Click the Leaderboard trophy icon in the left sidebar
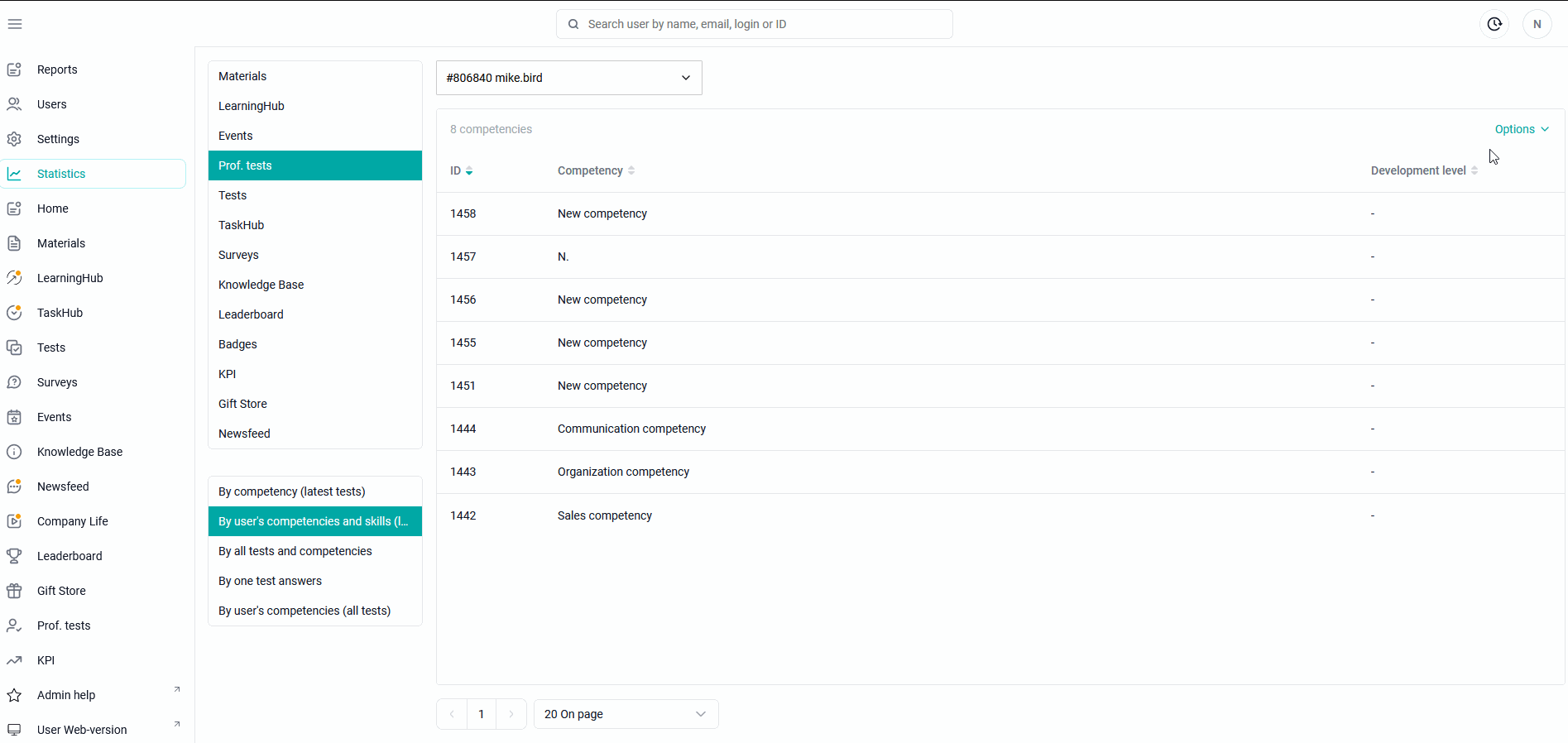This screenshot has height=743, width=1568. click(14, 556)
